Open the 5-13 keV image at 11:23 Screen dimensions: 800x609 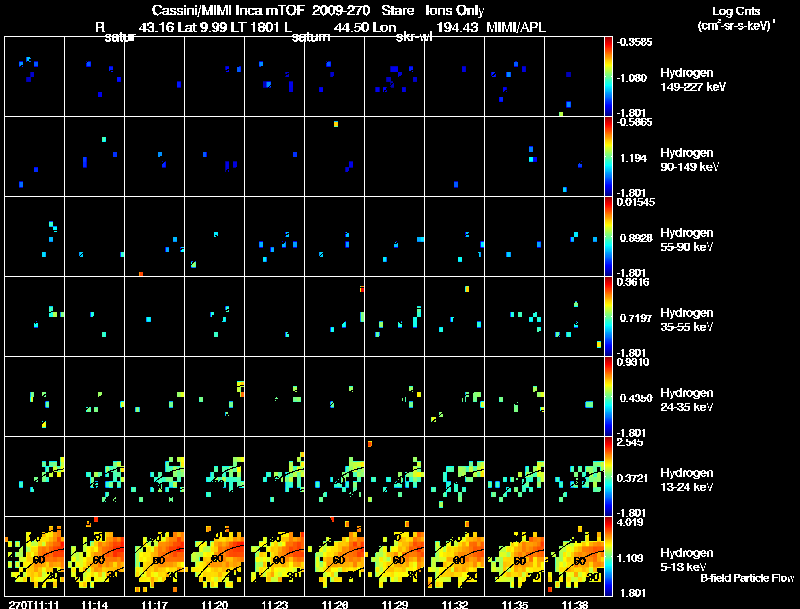coord(274,556)
